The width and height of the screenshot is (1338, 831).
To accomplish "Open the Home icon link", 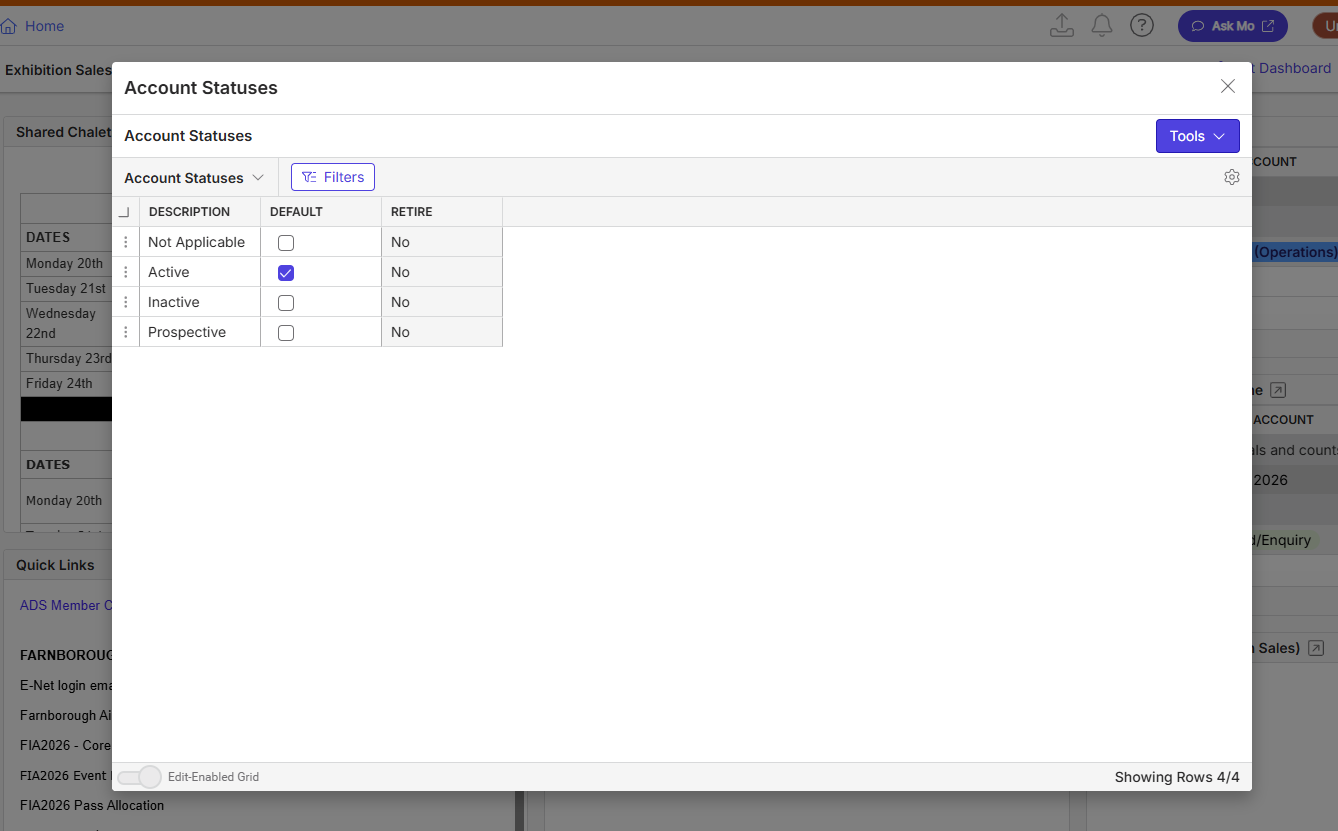I will point(9,26).
